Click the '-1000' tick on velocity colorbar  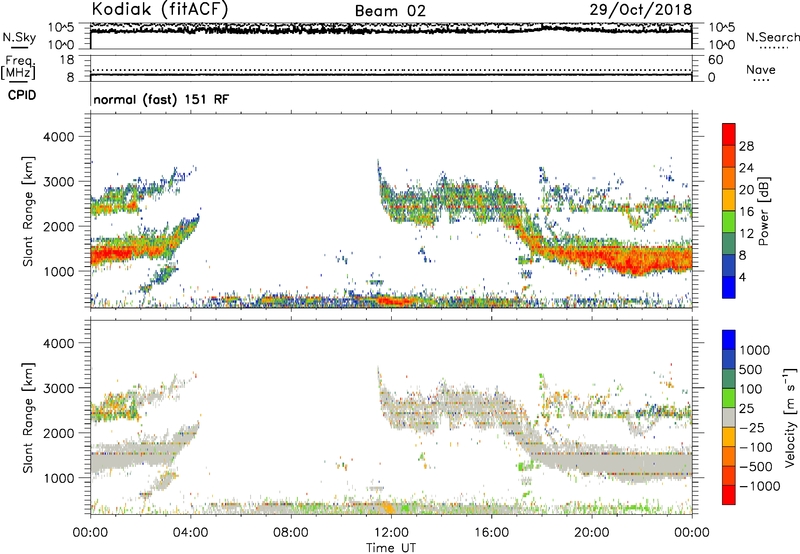click(x=759, y=486)
